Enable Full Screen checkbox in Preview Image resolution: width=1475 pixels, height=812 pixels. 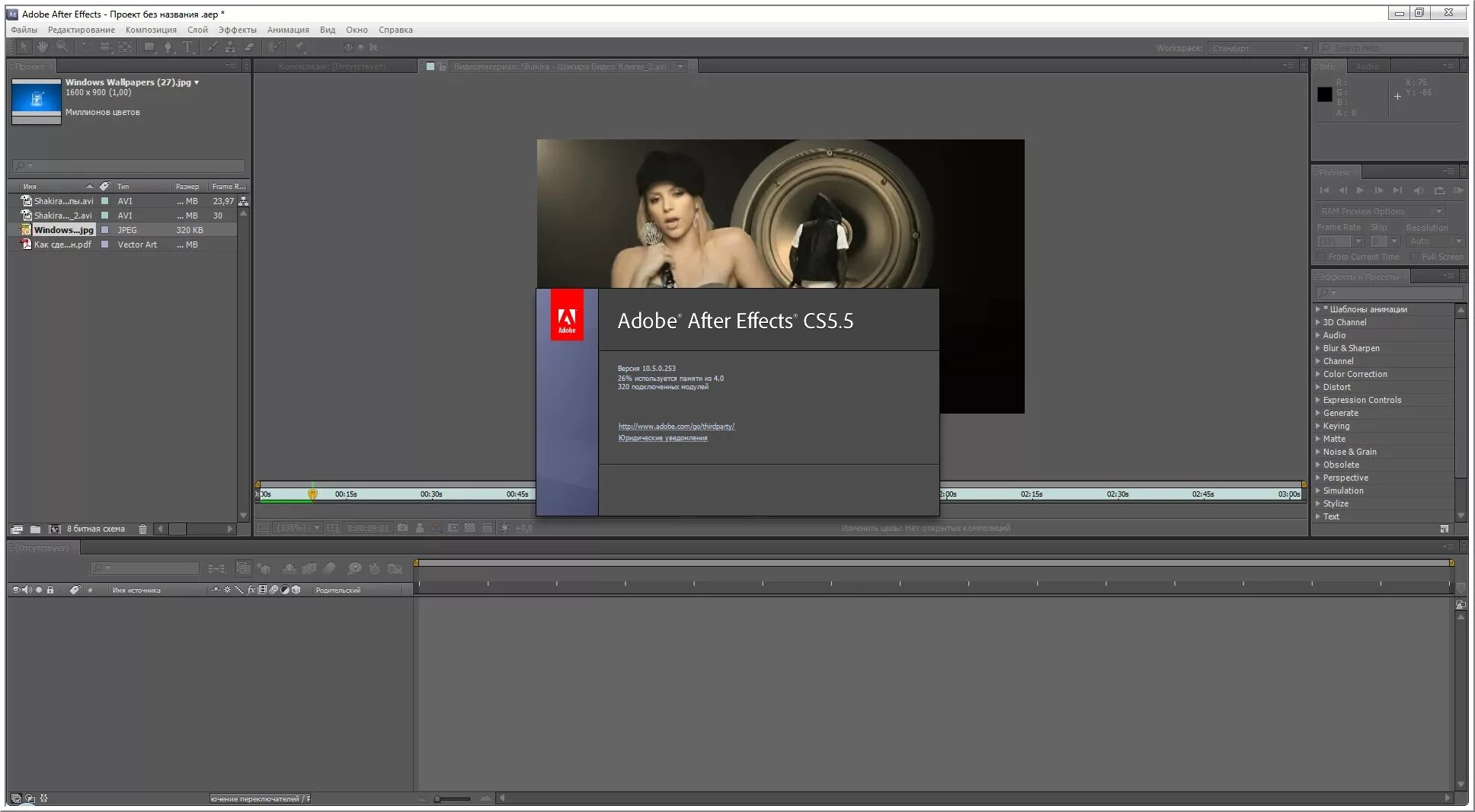(x=1415, y=257)
